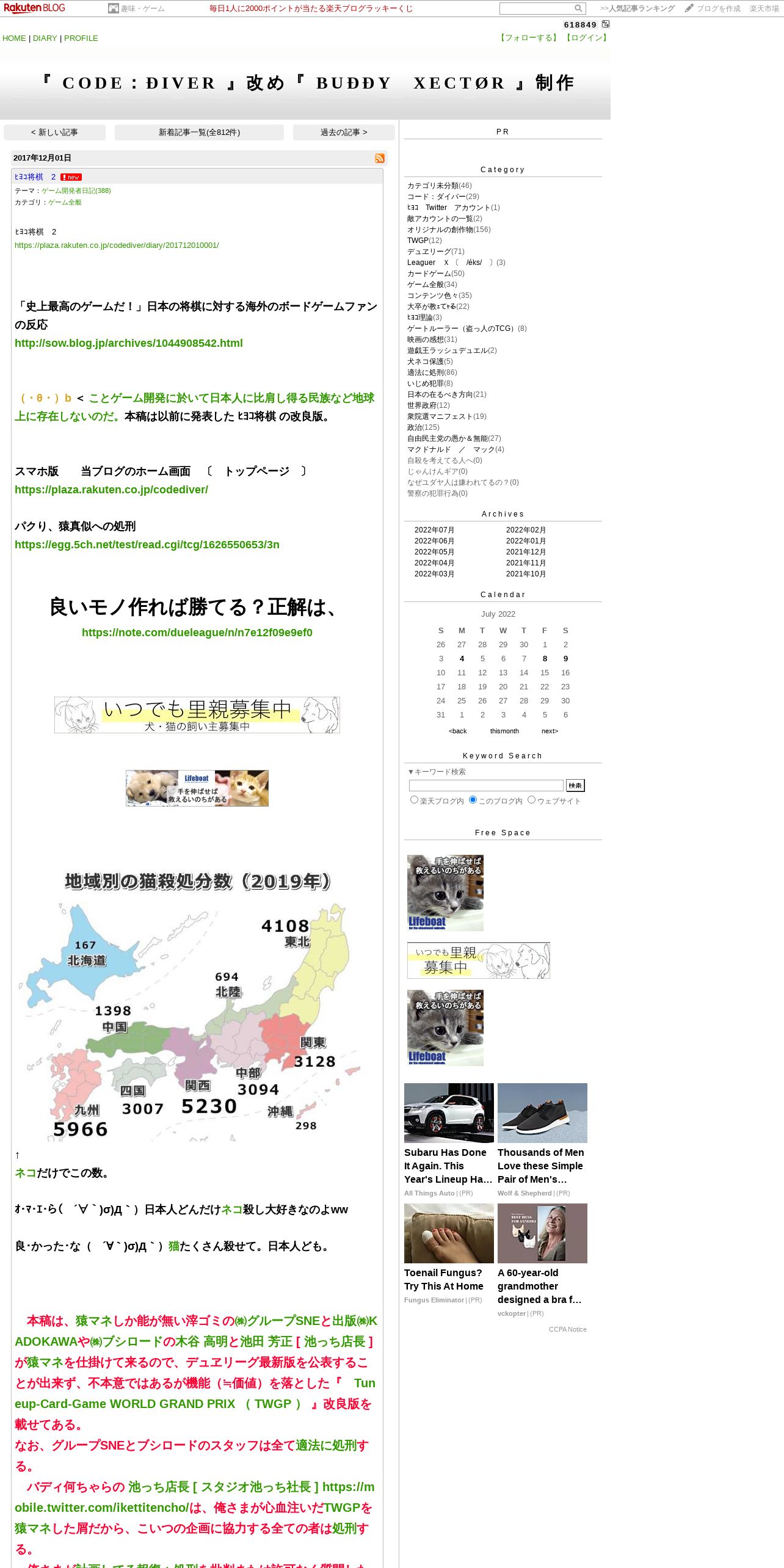Click 【フォローする】 link

pos(528,38)
